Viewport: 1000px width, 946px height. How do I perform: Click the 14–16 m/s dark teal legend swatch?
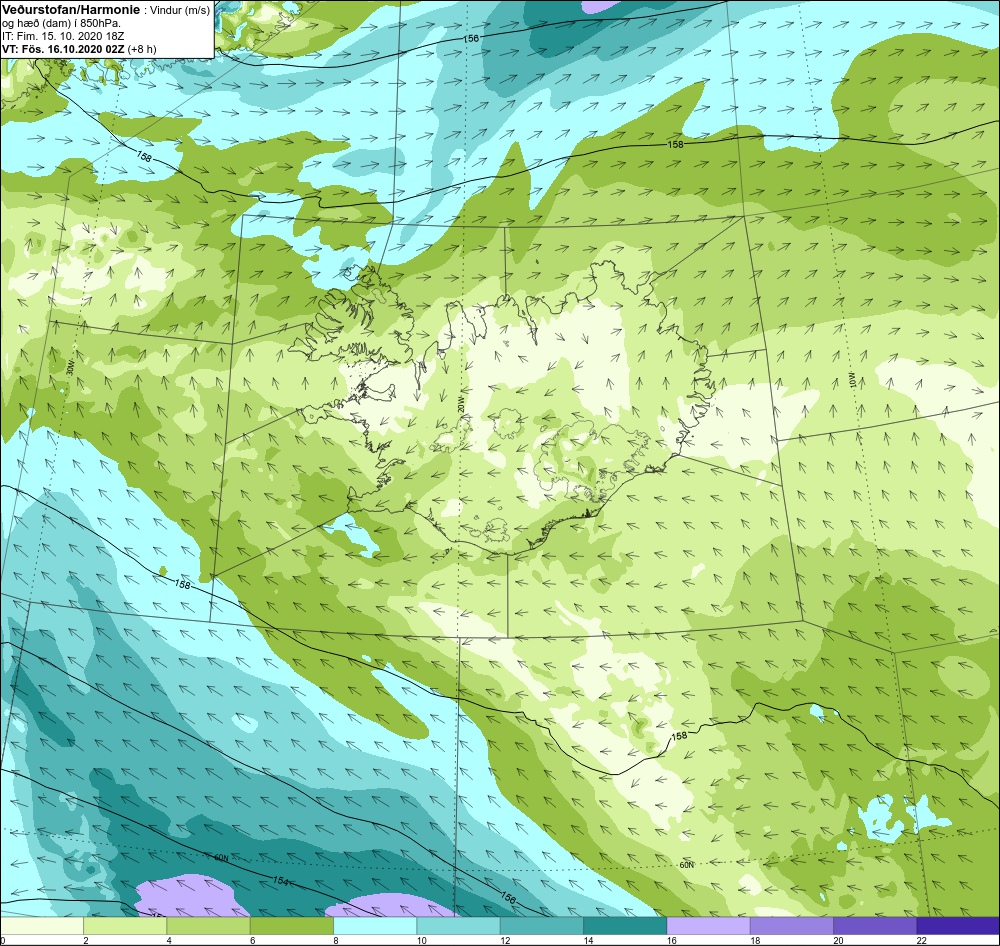[x=625, y=925]
